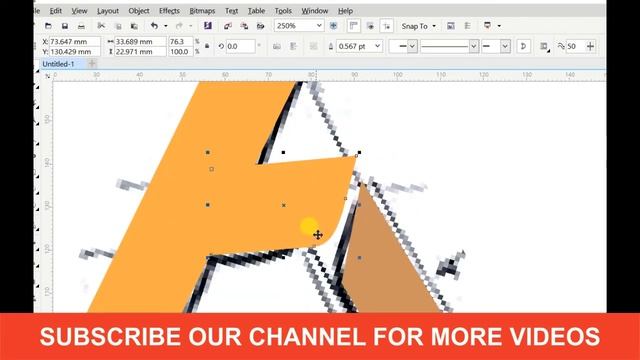
Task: Expand the application launcher arrow
Action: pos(499,26)
